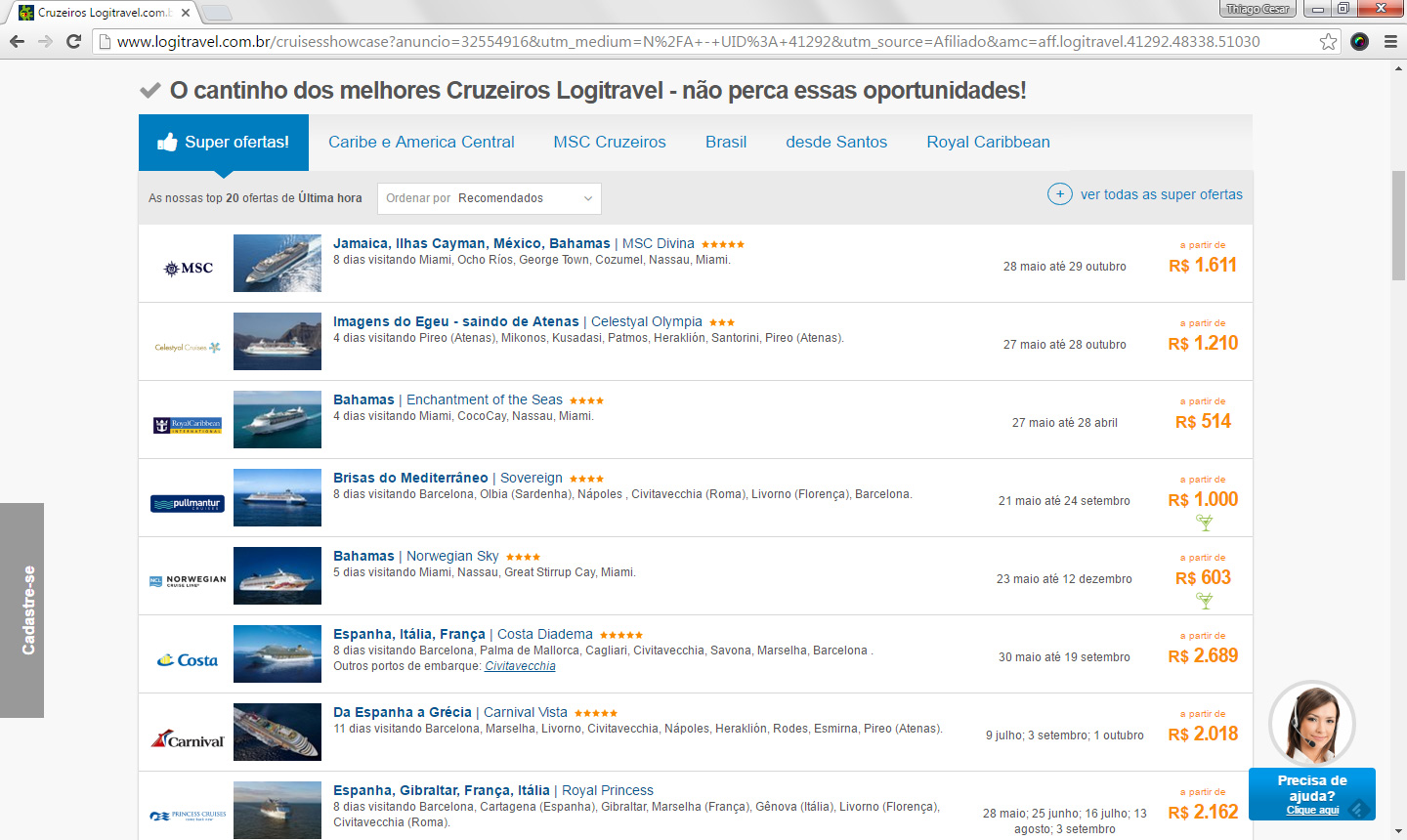The image size is (1407, 840).
Task: Open Brisas do Mediterrâneo cruise link
Action: pyautogui.click(x=410, y=478)
